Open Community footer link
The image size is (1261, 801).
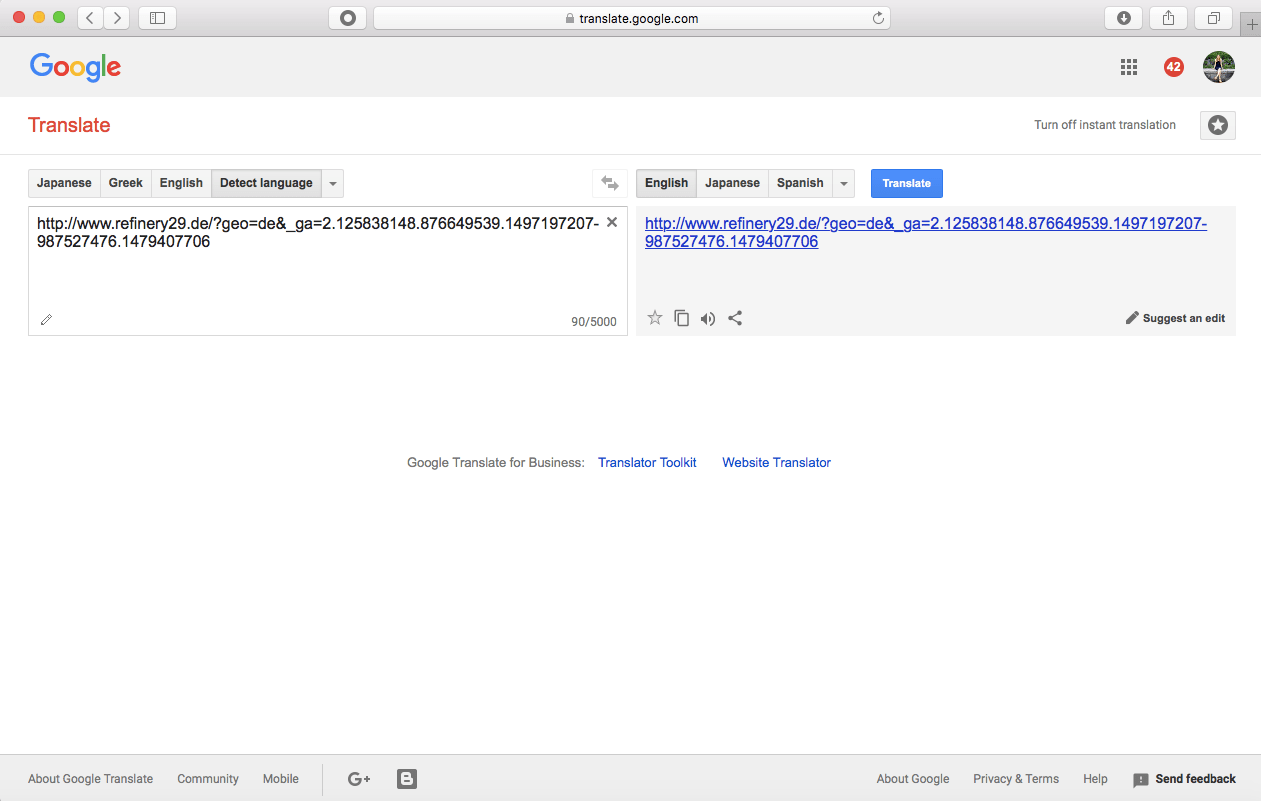tap(208, 779)
